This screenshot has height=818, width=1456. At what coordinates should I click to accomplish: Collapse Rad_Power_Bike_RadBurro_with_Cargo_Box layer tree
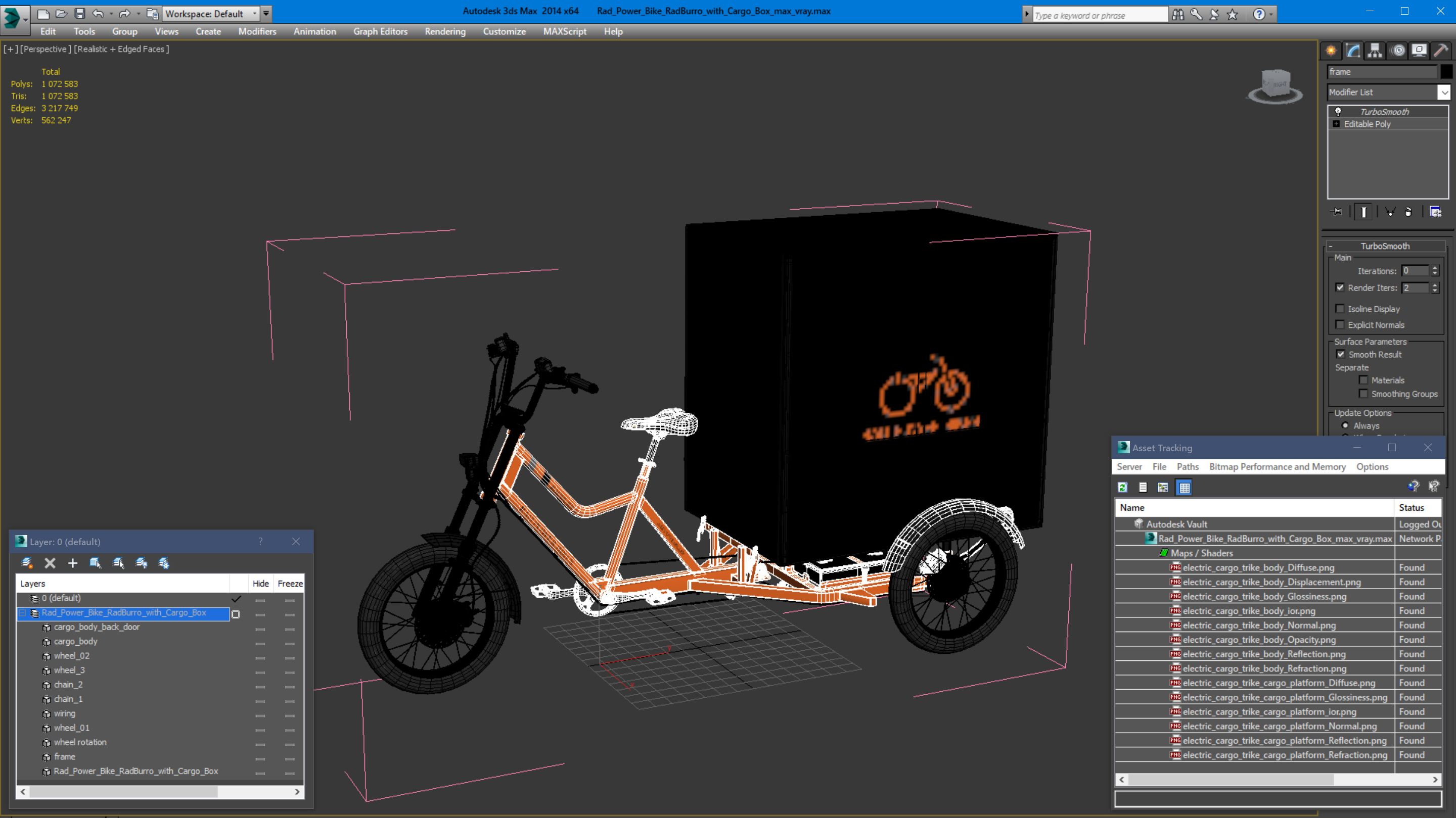(x=23, y=613)
